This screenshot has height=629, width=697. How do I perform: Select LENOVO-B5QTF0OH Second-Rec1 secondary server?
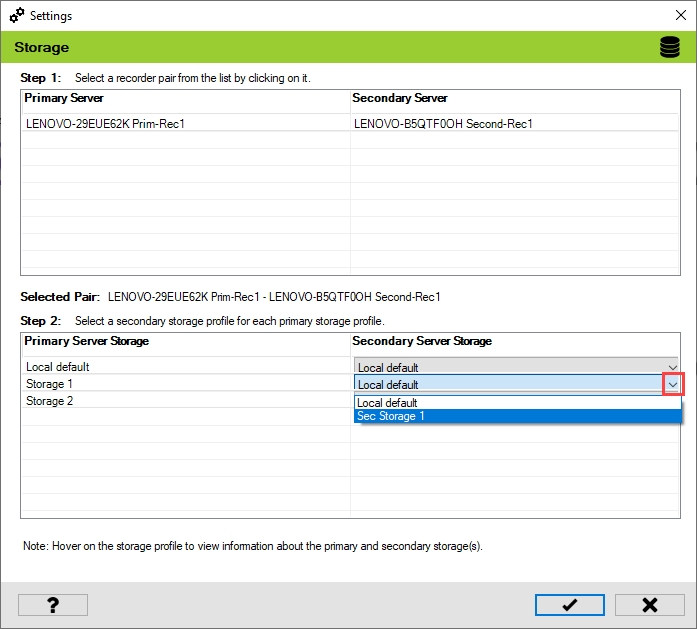(443, 124)
